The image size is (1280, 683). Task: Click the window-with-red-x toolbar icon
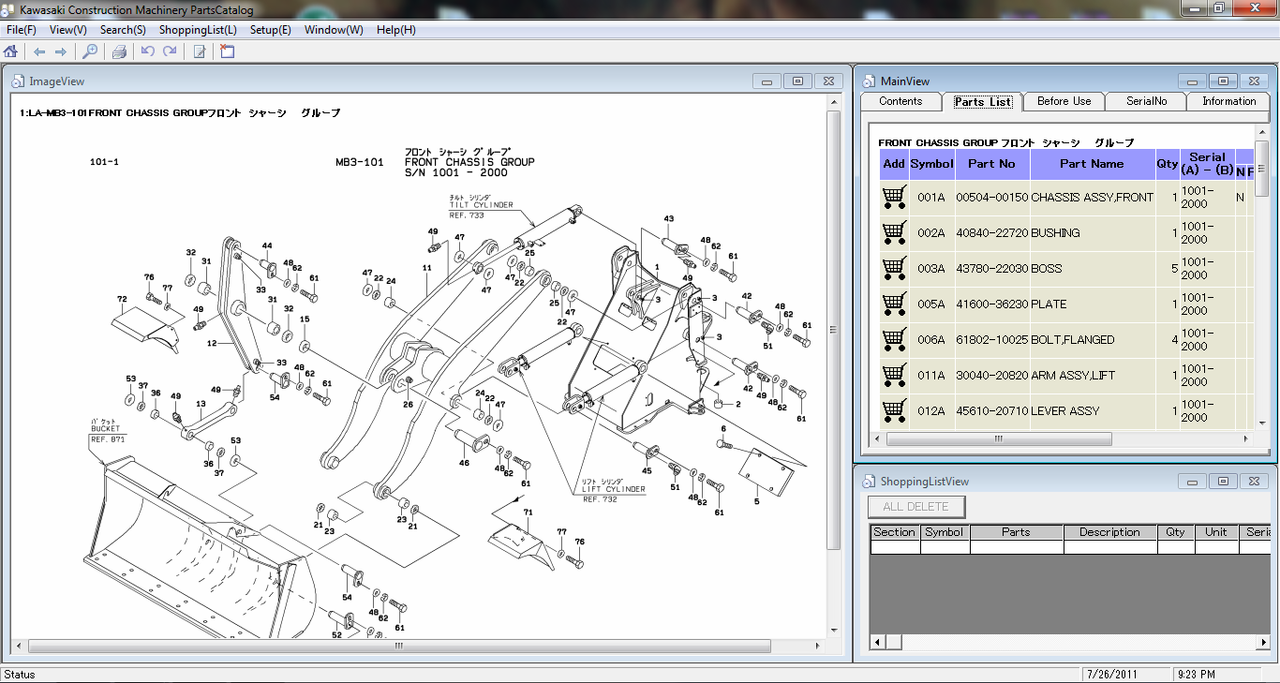(227, 51)
